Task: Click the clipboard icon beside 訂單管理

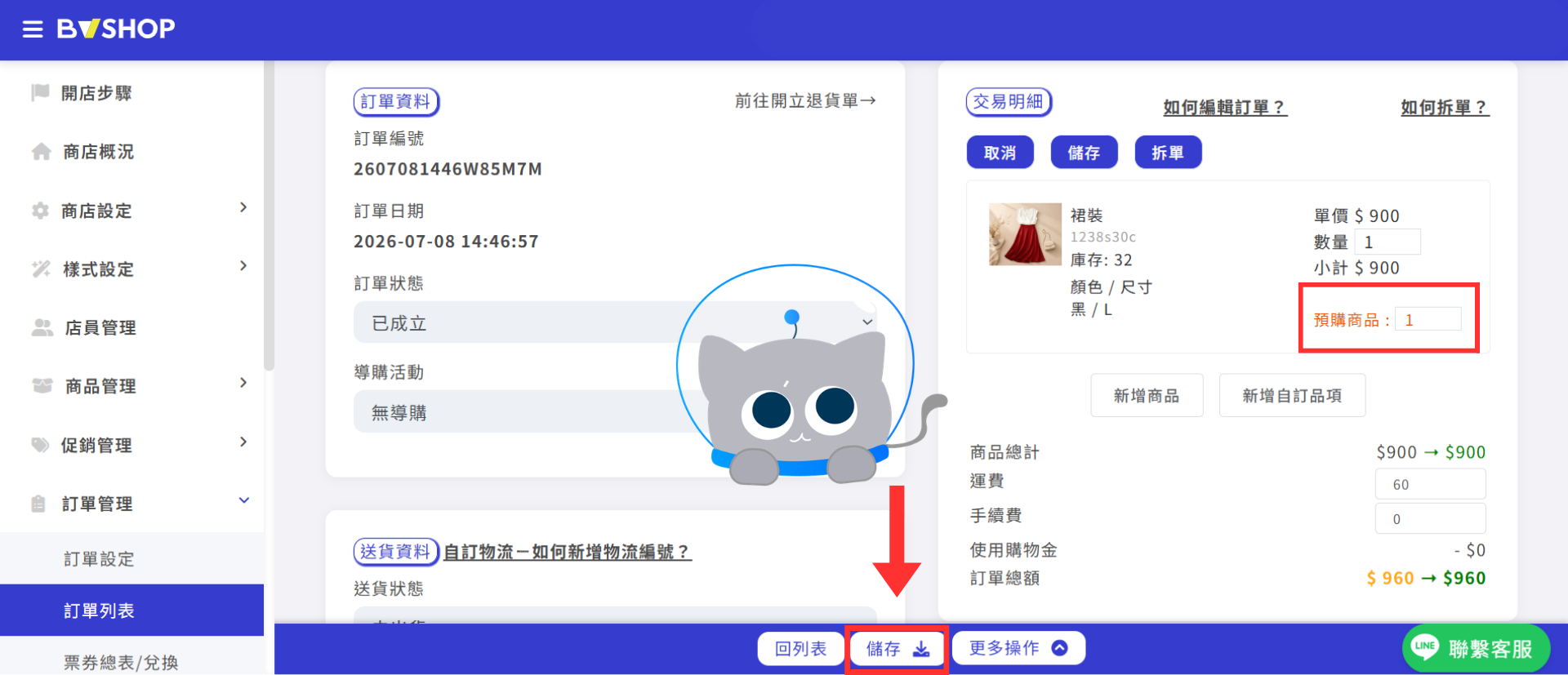Action: point(38,504)
